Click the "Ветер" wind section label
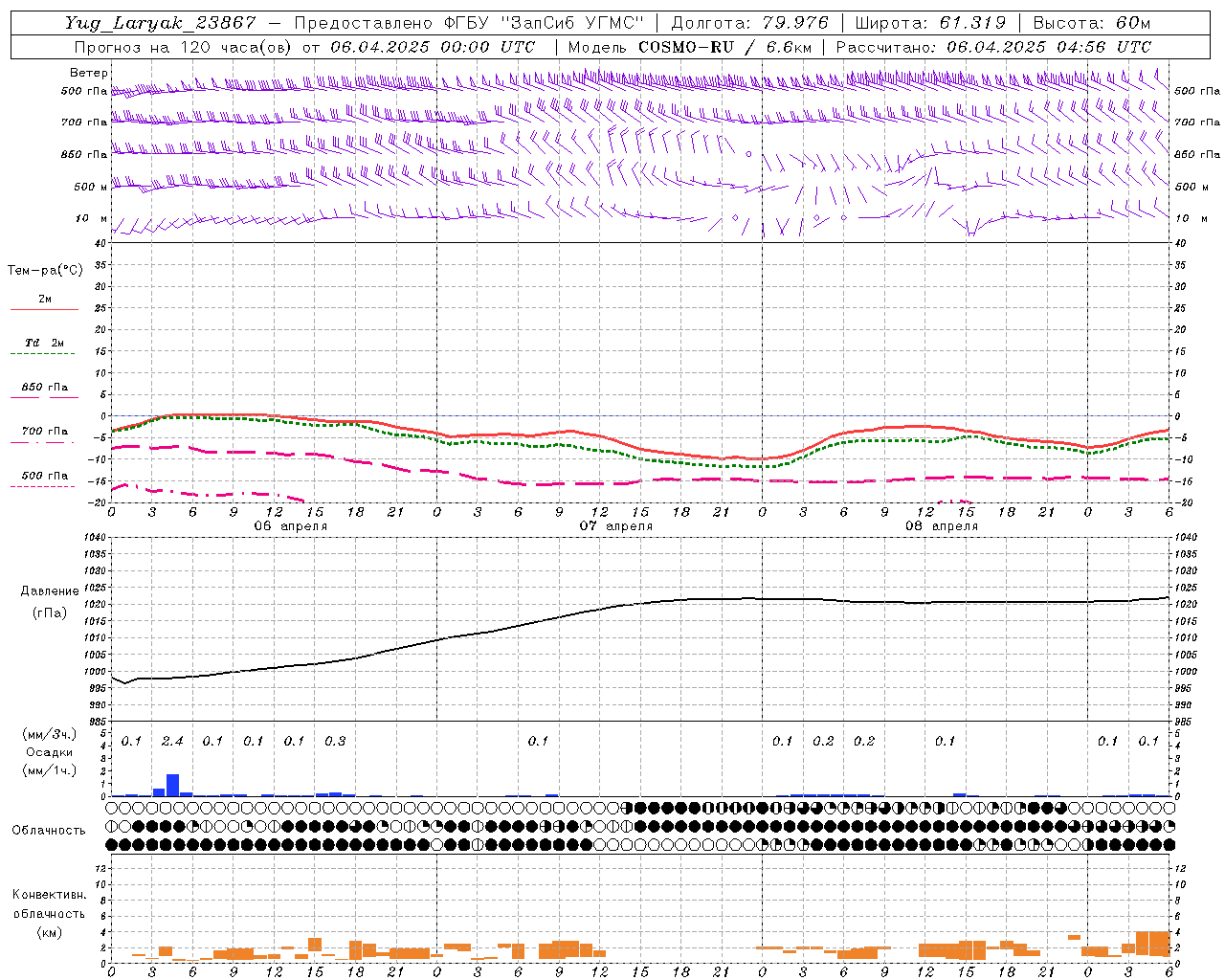Screen dimensions: 1225x980 89,73
